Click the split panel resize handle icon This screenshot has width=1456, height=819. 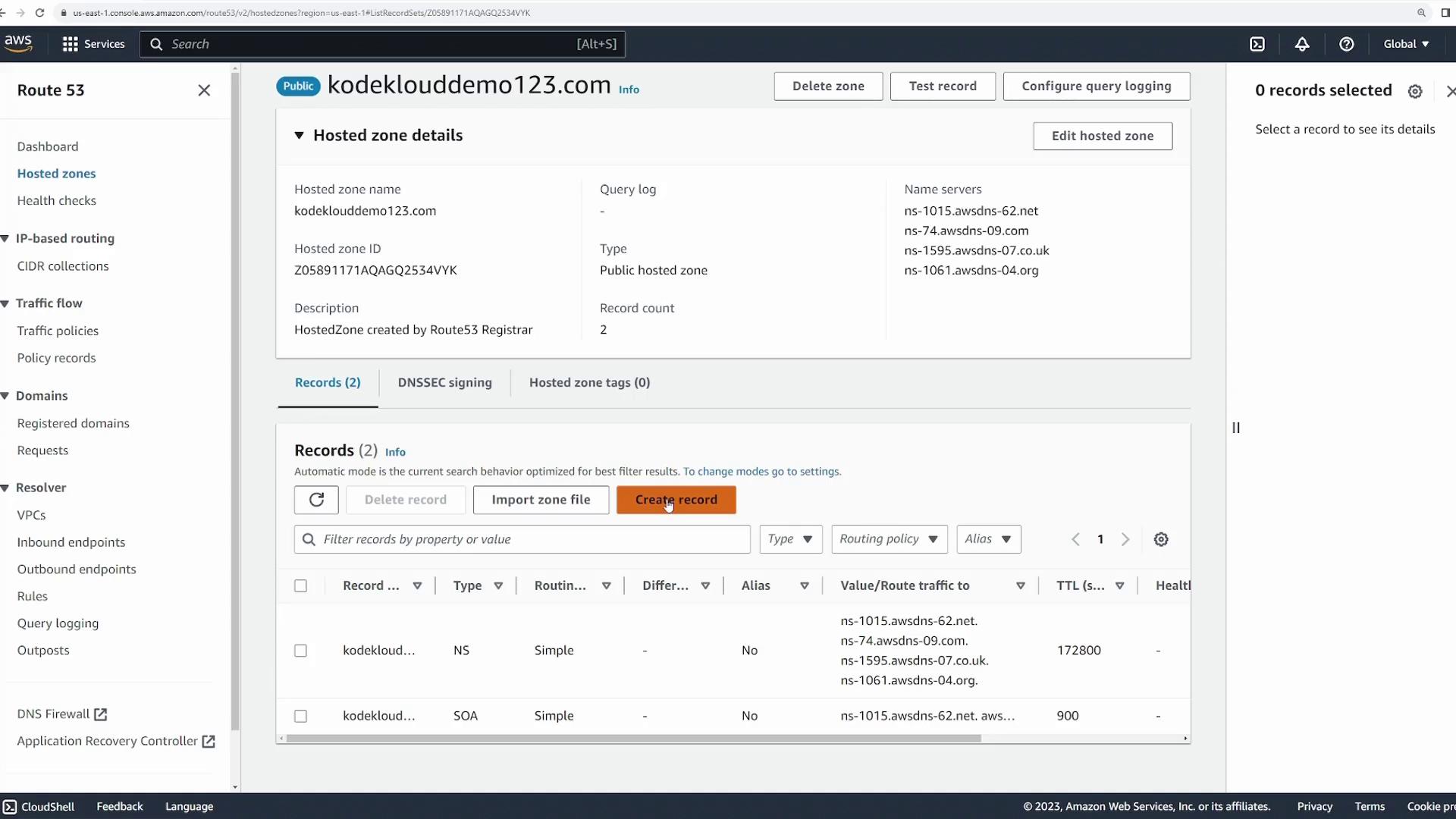tap(1236, 428)
